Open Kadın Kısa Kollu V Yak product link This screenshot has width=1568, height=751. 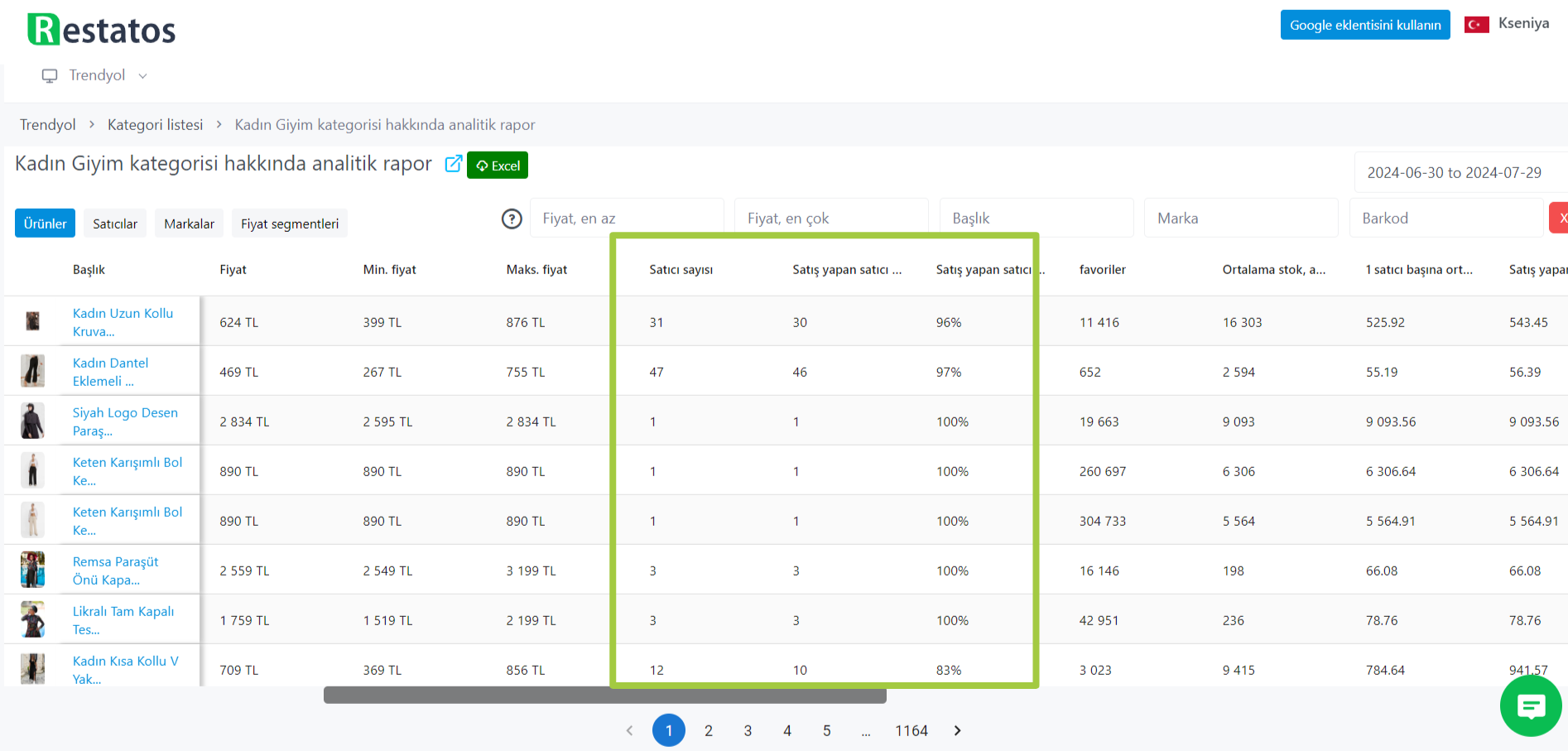[125, 670]
